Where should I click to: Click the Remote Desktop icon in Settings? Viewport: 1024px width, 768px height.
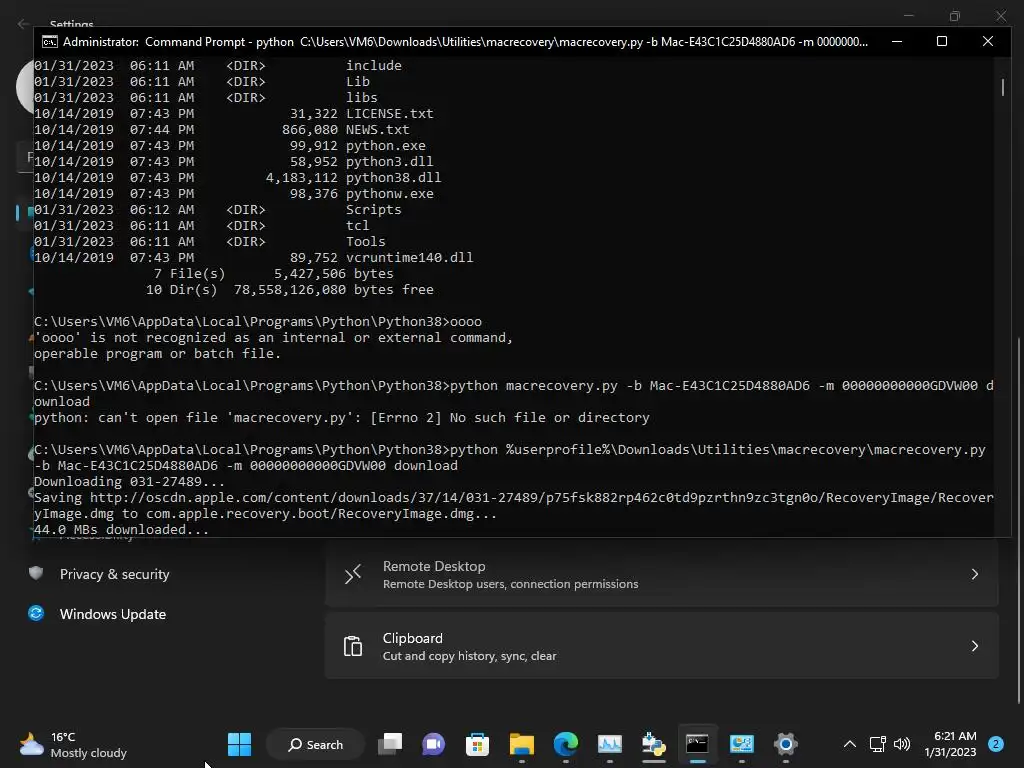353,574
